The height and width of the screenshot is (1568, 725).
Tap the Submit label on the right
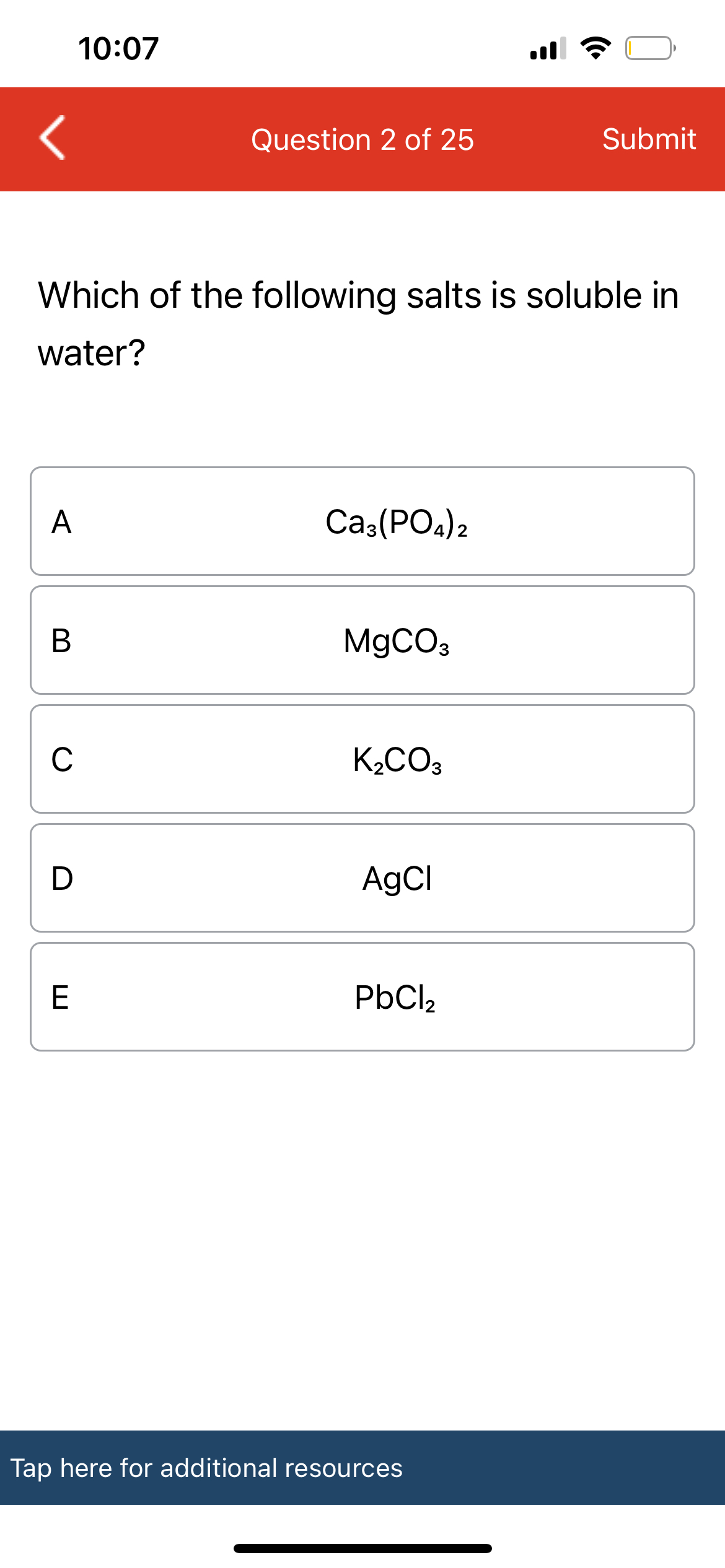tap(649, 139)
